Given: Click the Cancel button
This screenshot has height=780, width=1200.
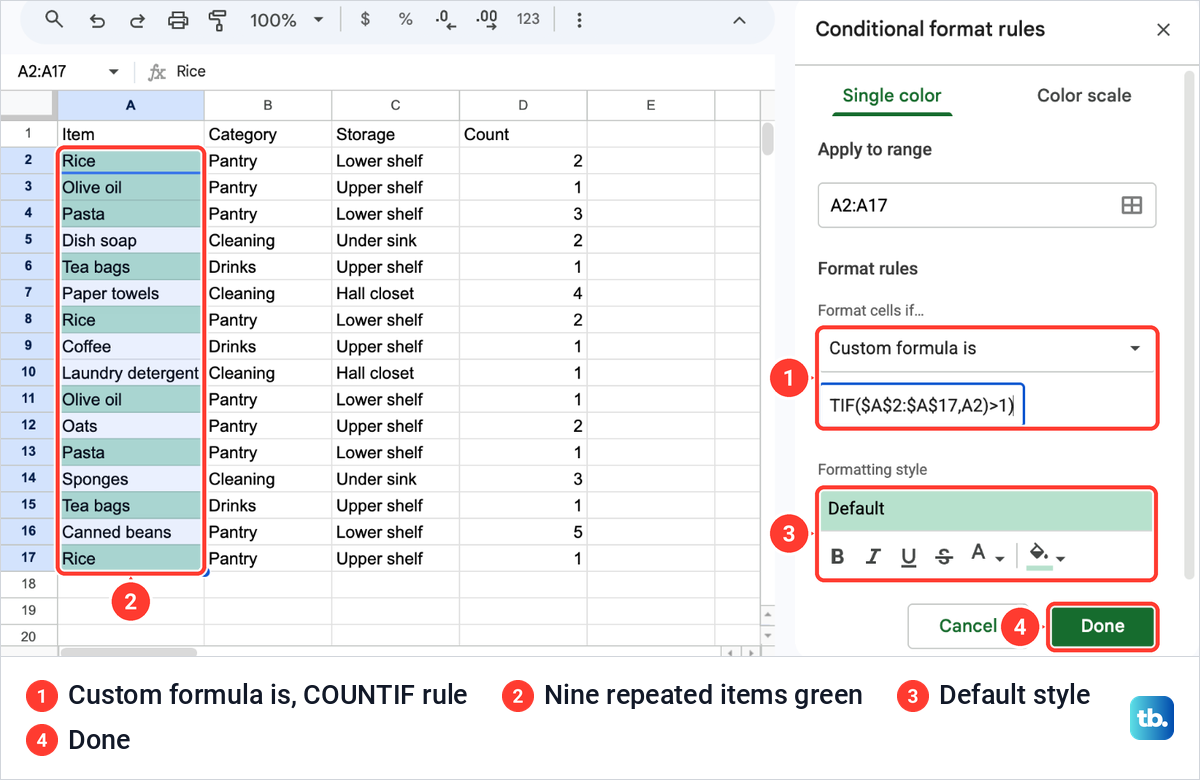Looking at the screenshot, I should 968,626.
